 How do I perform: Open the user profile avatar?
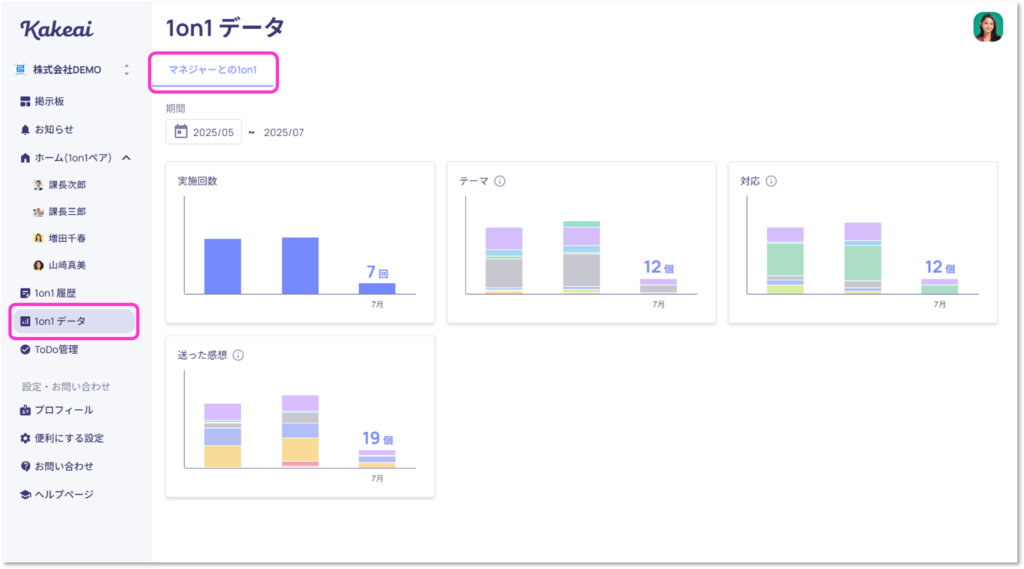click(987, 27)
